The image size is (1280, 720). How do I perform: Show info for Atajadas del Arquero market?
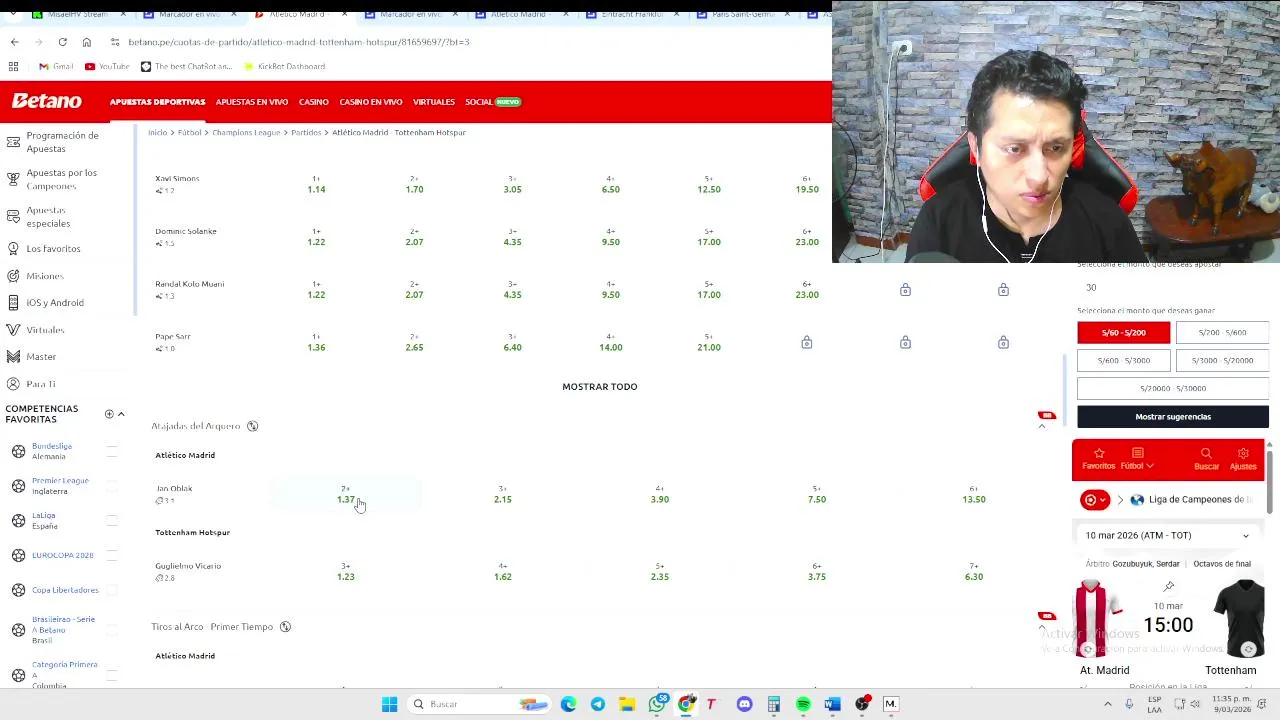pyautogui.click(x=253, y=426)
